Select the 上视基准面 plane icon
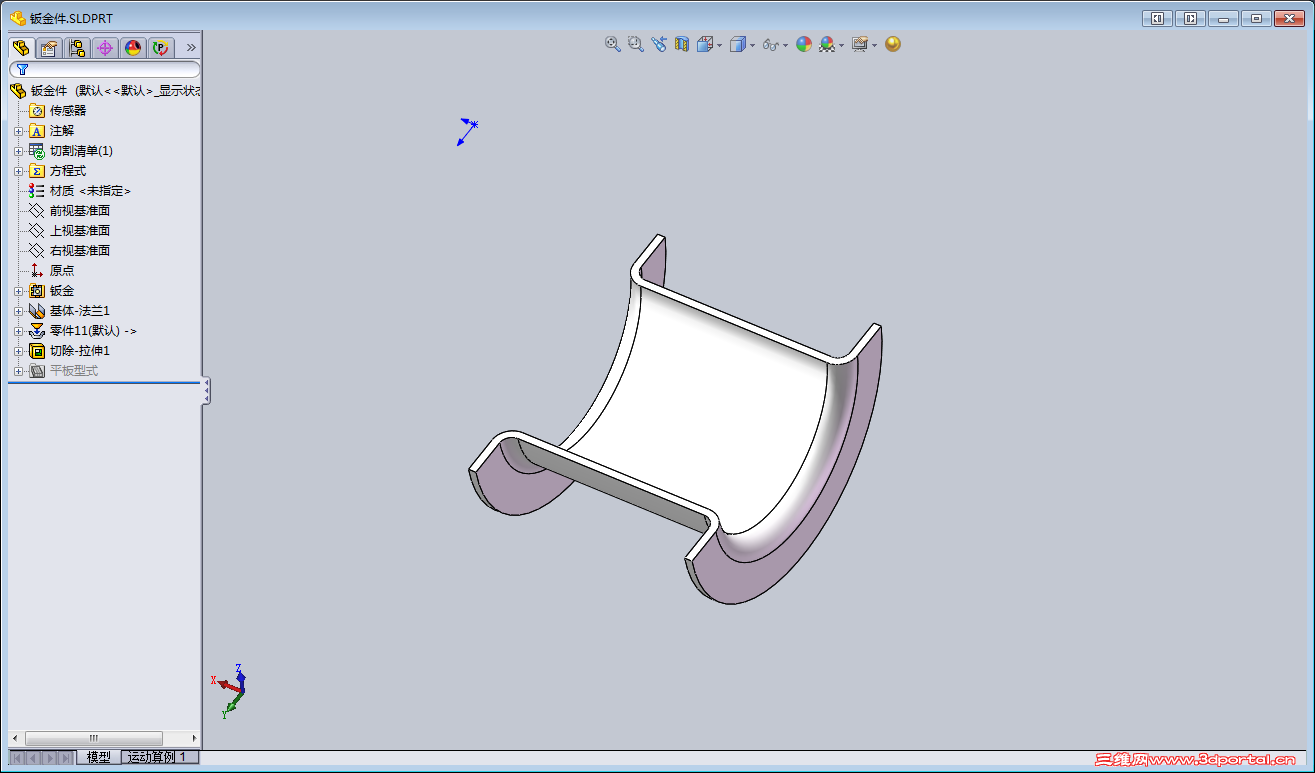Viewport: 1315px width, 773px height. click(x=37, y=230)
